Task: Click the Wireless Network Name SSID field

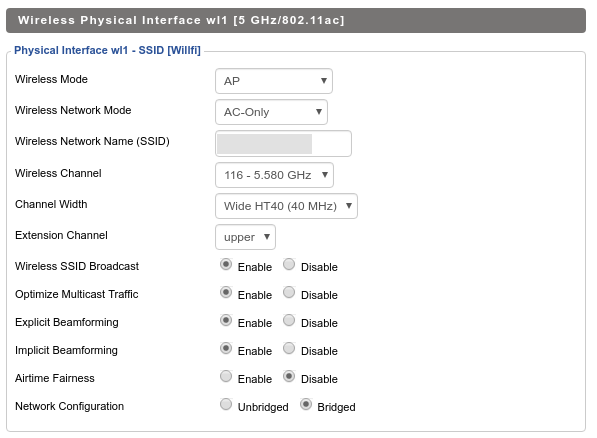Action: (283, 144)
